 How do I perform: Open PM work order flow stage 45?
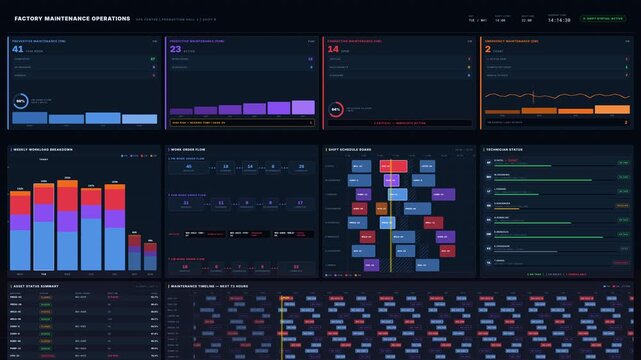(188, 168)
